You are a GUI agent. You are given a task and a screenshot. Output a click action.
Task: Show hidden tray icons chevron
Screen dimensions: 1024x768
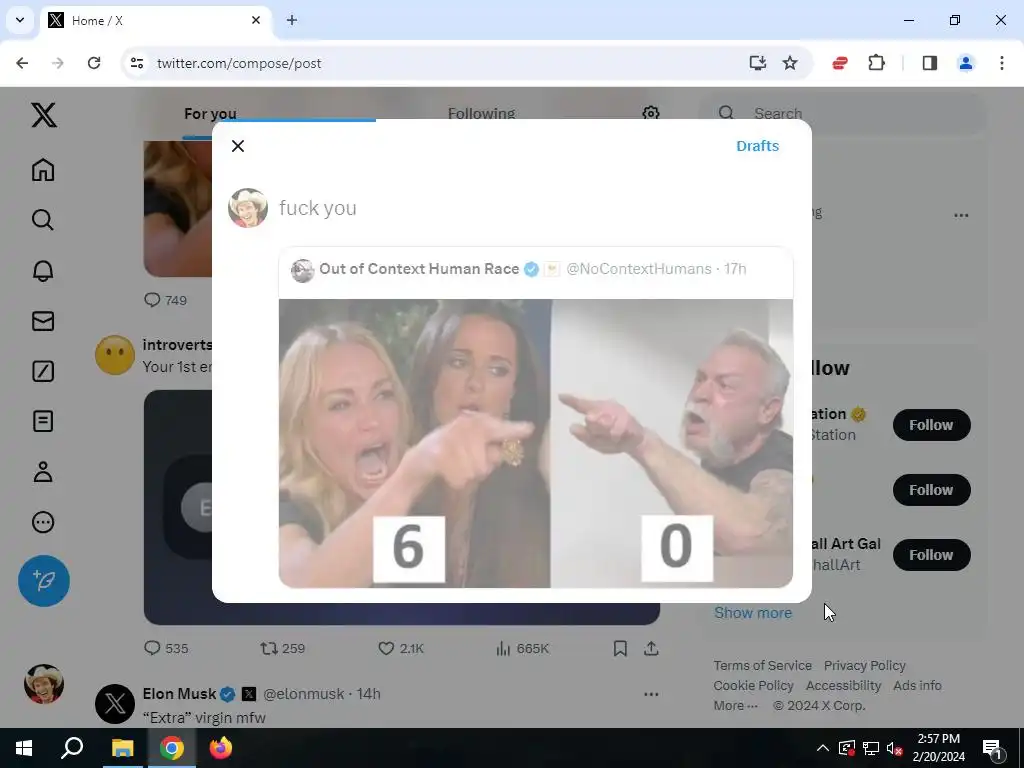click(823, 748)
